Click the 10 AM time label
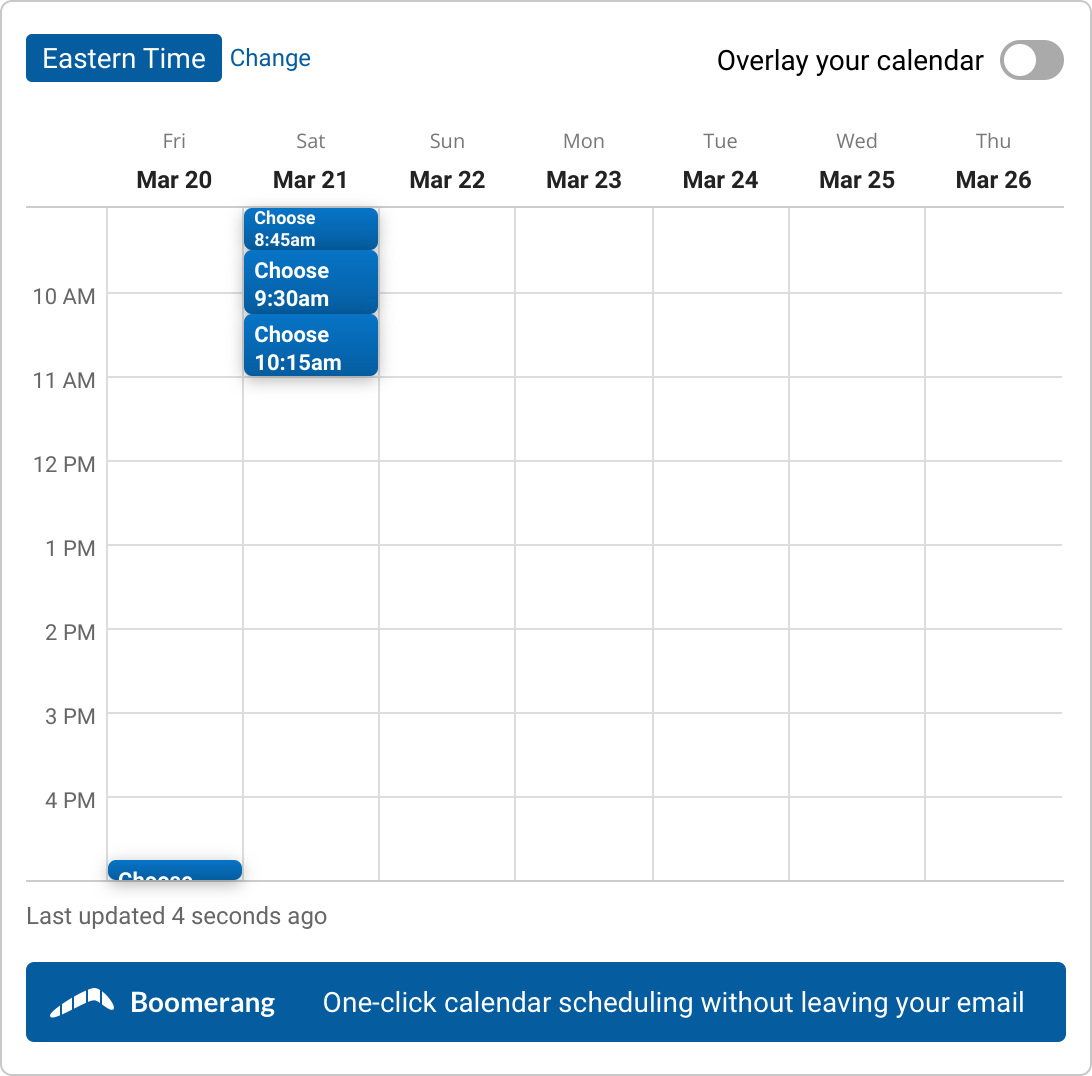This screenshot has height=1076, width=1092. click(x=64, y=296)
